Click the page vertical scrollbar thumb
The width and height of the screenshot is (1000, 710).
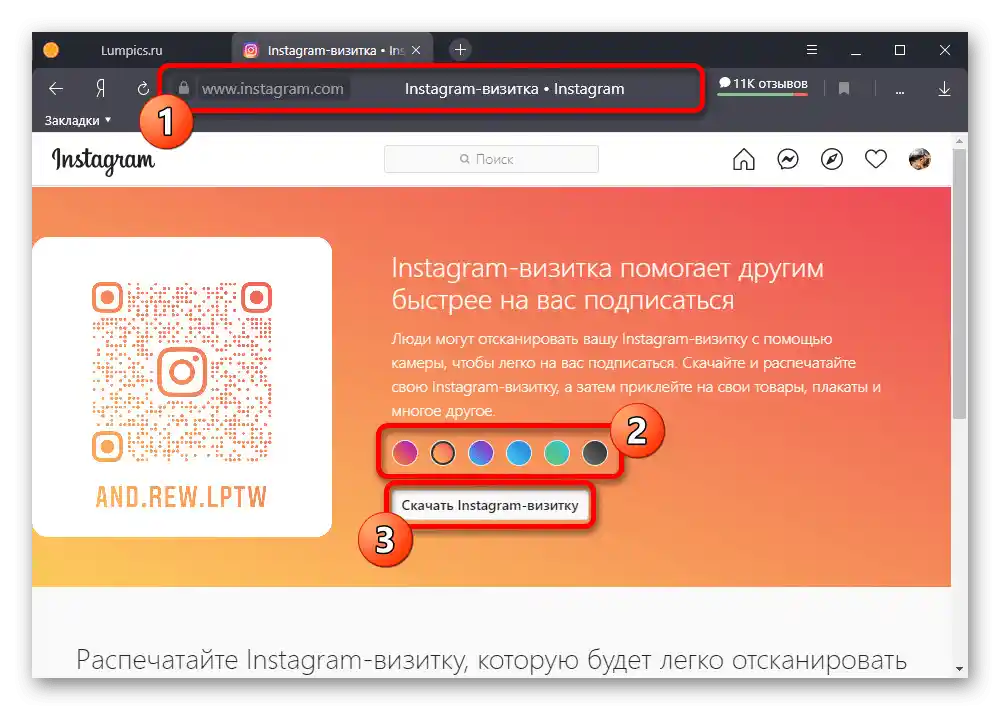pyautogui.click(x=959, y=284)
